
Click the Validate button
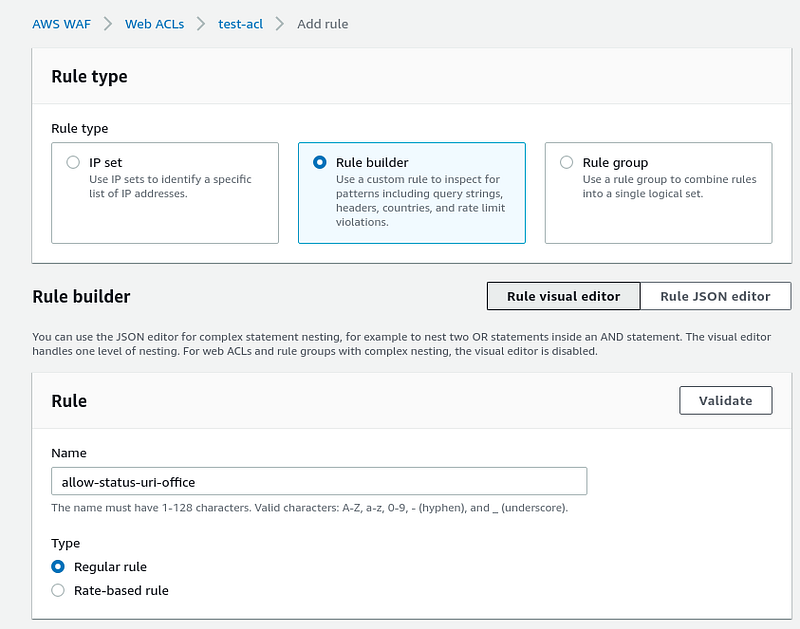[726, 400]
